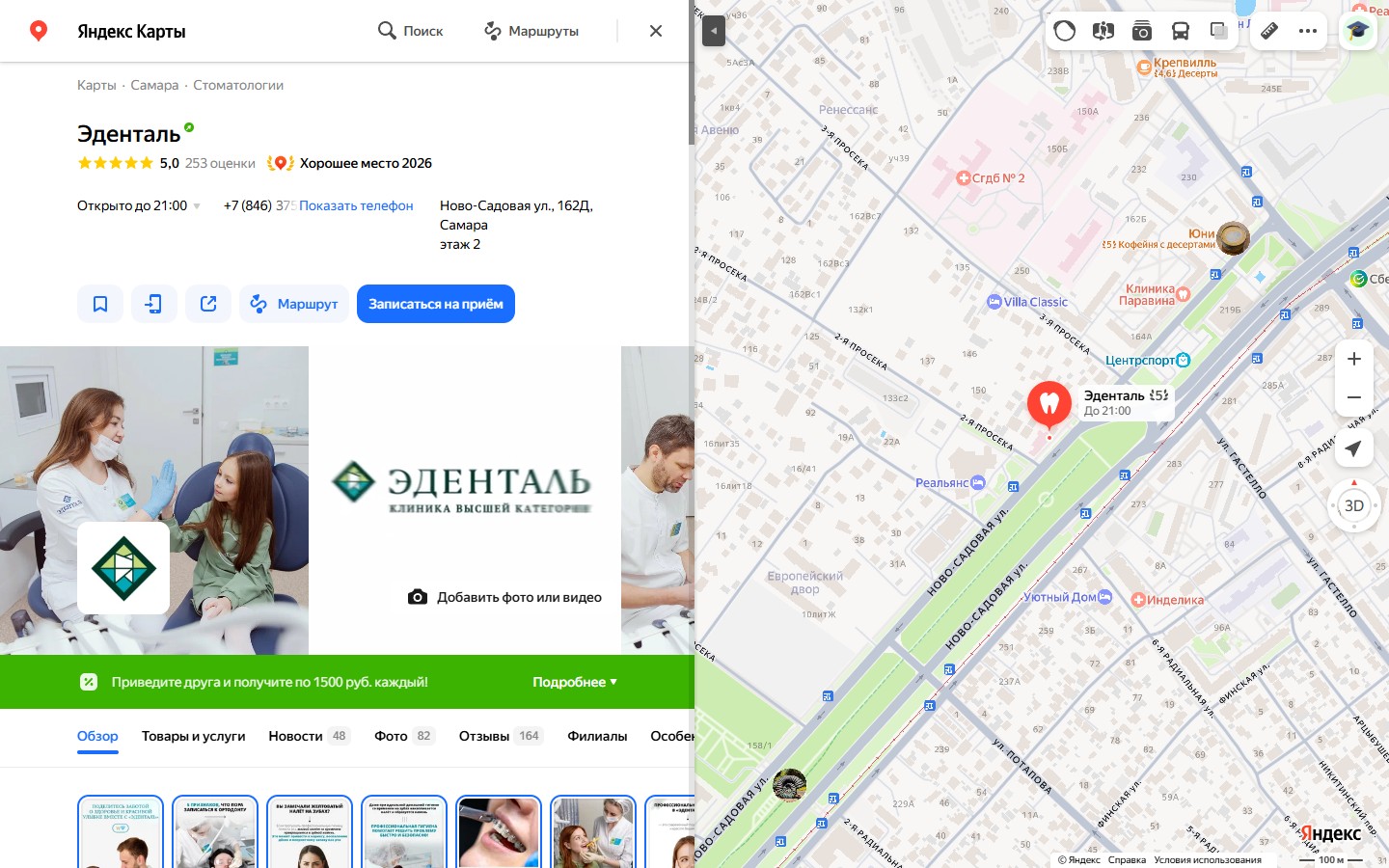Image resolution: width=1389 pixels, height=868 pixels.
Task: Close the organization card
Action: pyautogui.click(x=656, y=31)
